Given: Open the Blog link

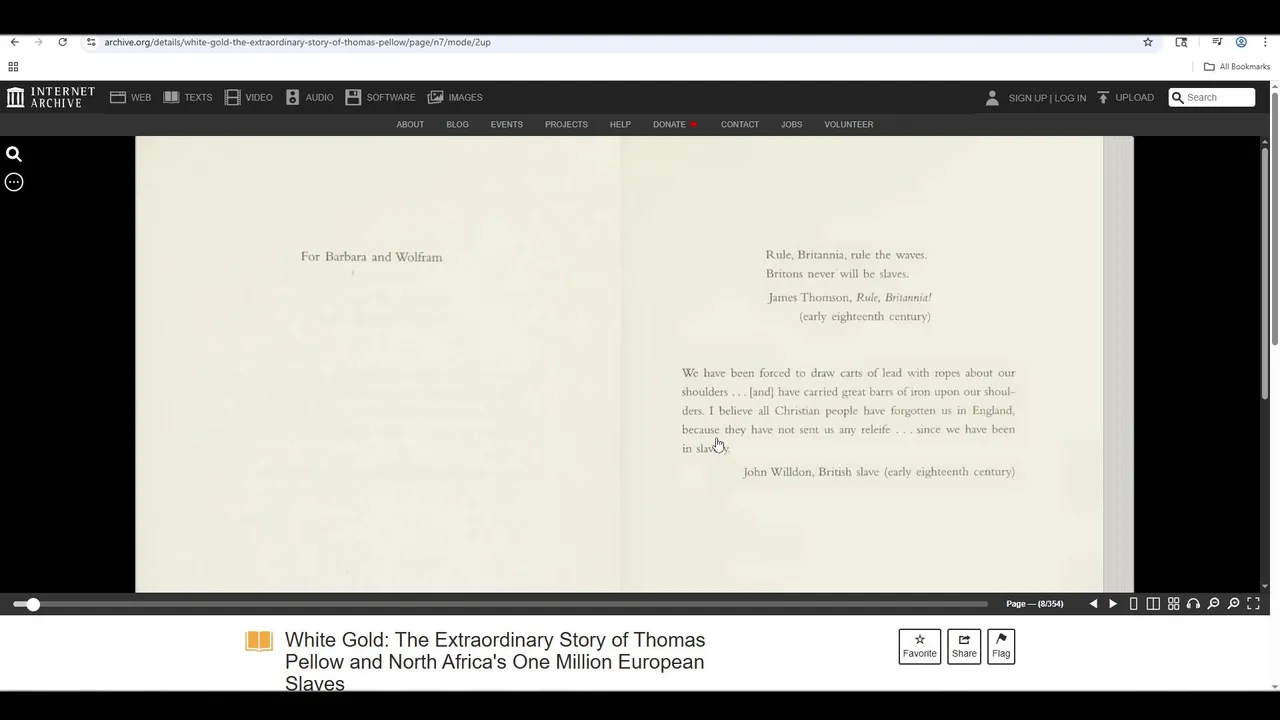Looking at the screenshot, I should coord(457,124).
